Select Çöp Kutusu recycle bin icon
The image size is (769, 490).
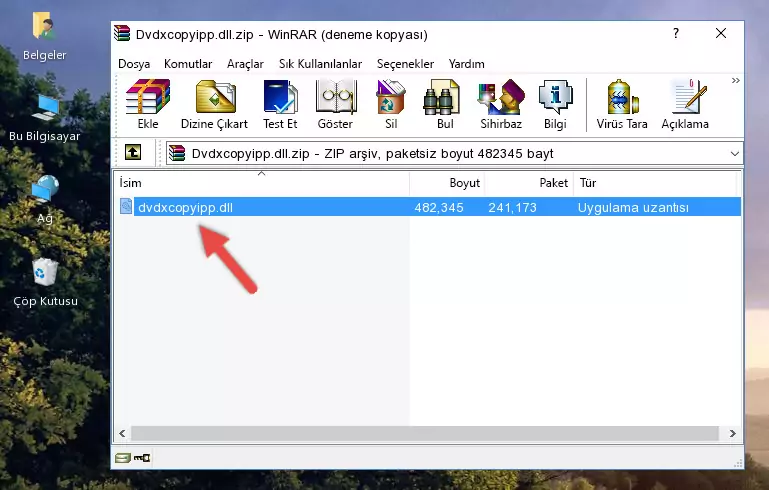45,282
